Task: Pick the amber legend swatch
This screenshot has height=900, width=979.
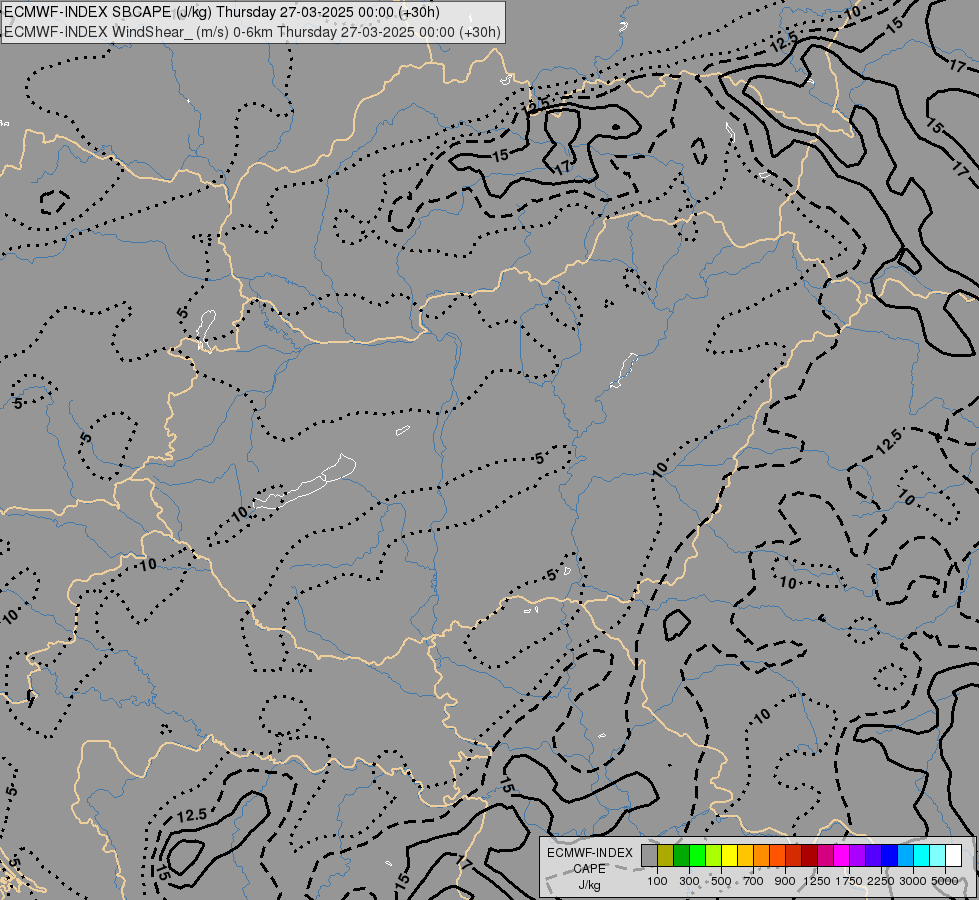Action: pos(745,856)
